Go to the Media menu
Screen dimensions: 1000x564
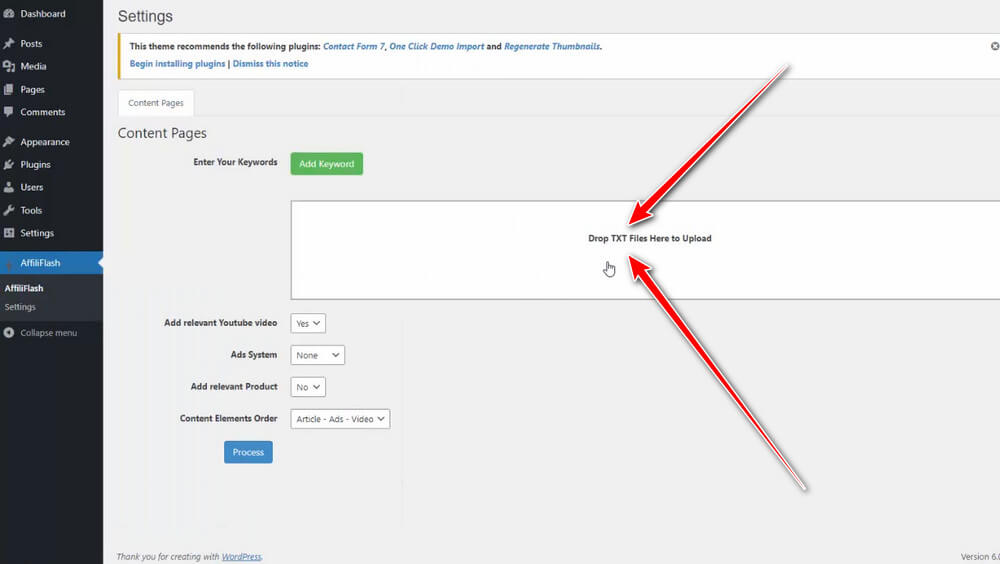point(33,66)
